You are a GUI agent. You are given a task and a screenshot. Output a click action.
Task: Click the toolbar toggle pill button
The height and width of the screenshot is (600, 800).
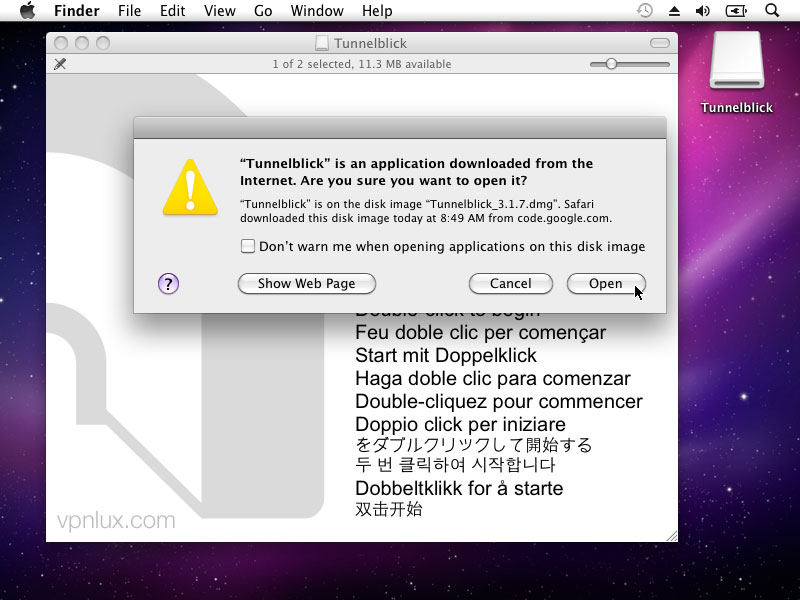(660, 43)
